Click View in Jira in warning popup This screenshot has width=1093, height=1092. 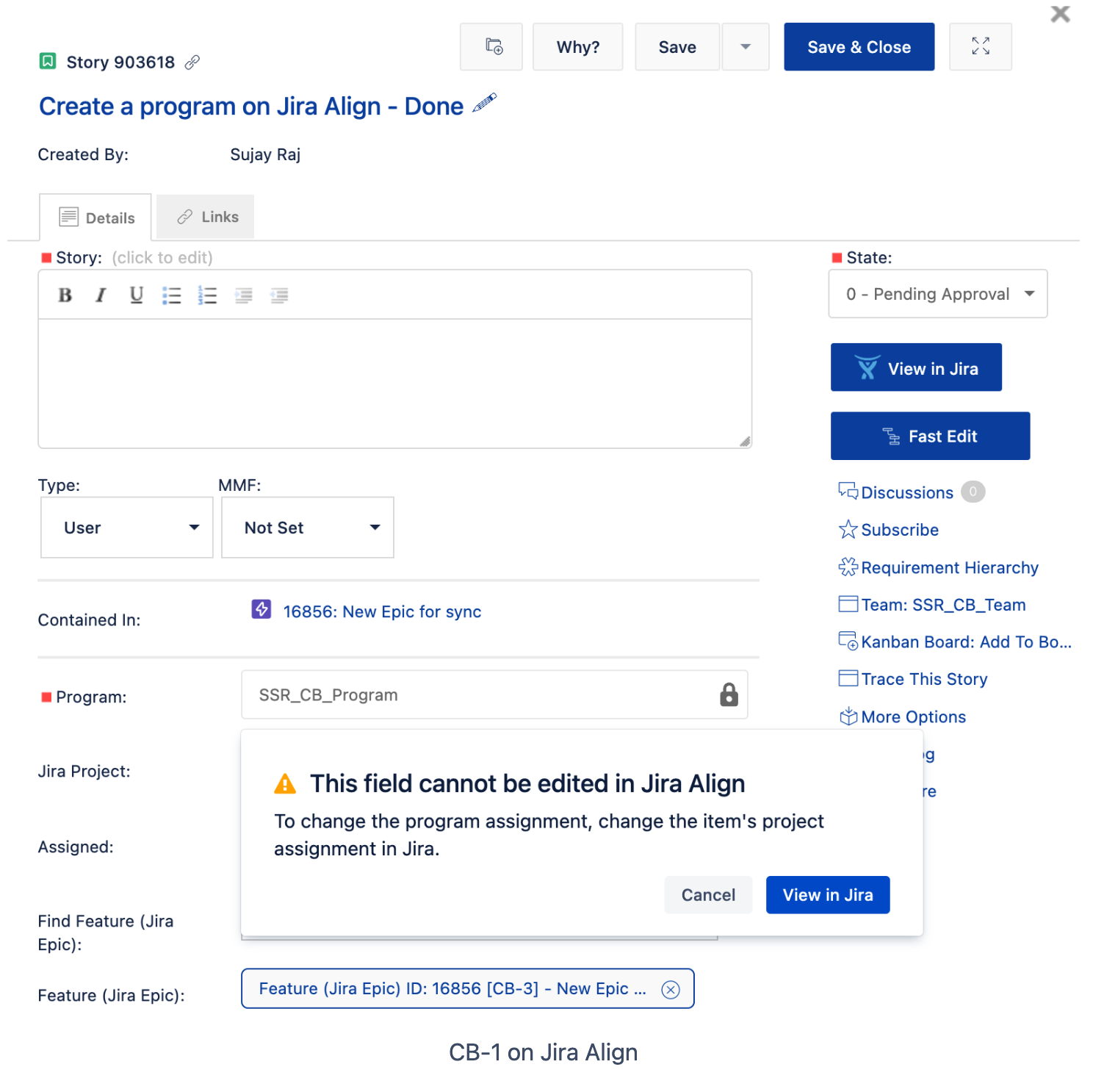pos(828,895)
